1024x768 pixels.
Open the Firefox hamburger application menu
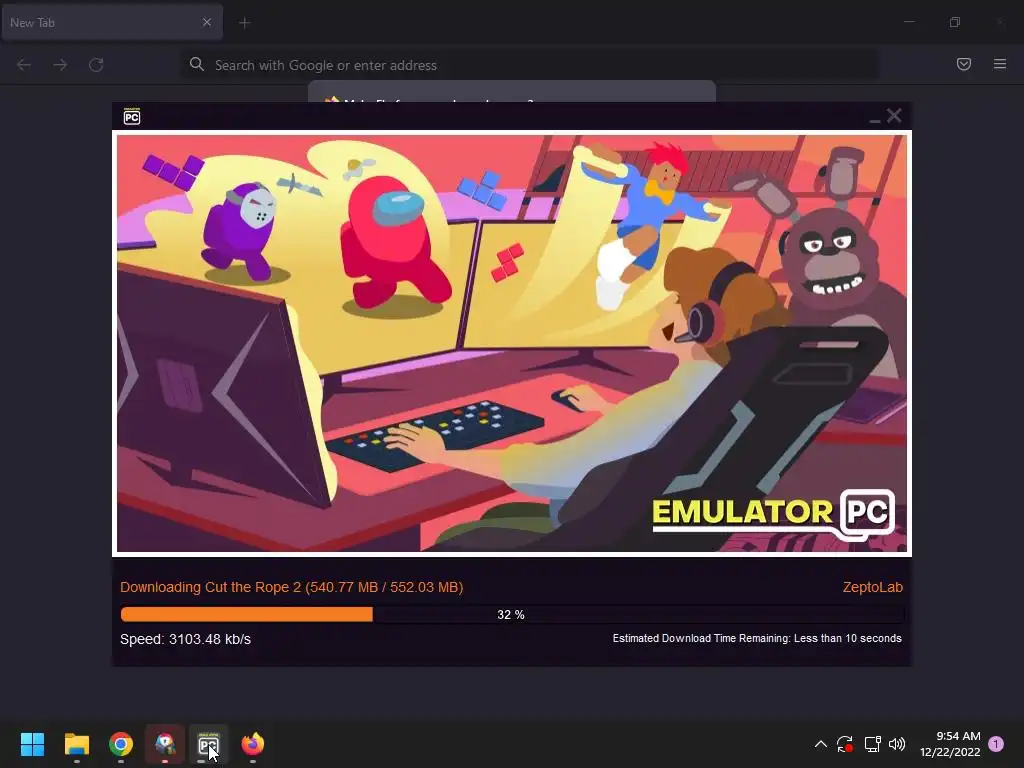(1000, 64)
